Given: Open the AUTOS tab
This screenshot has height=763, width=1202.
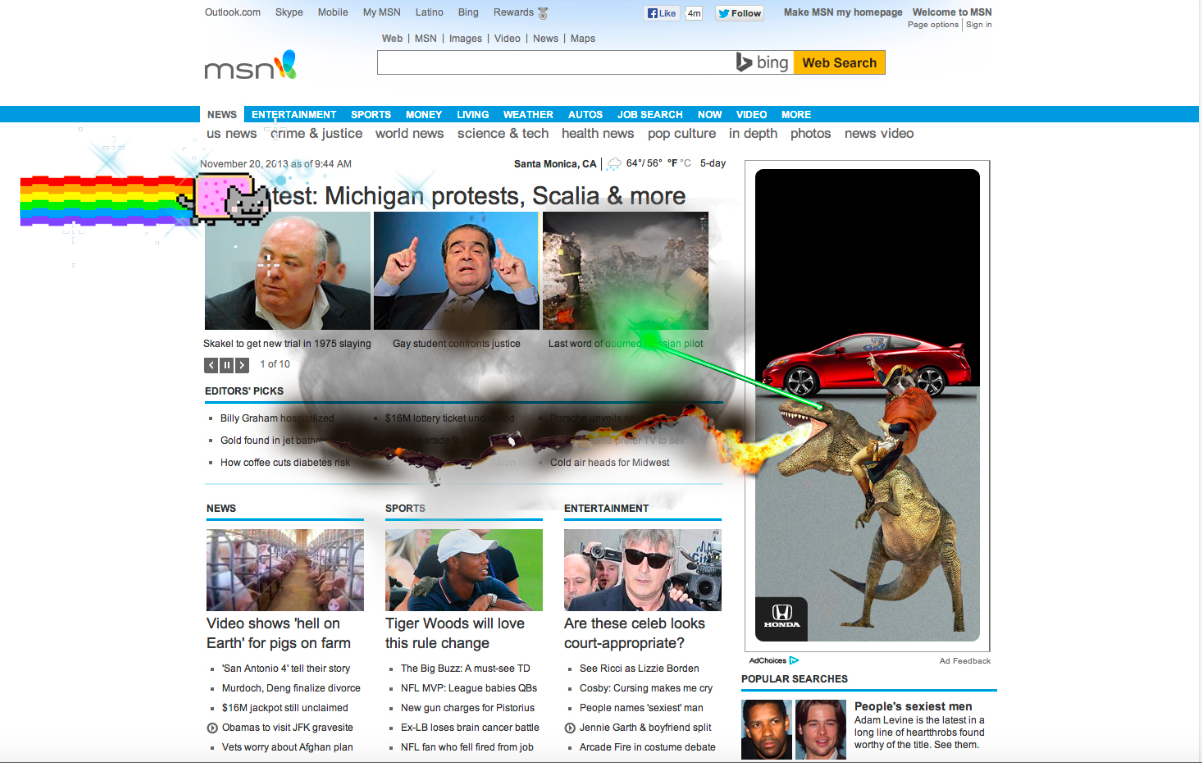Looking at the screenshot, I should (x=586, y=114).
